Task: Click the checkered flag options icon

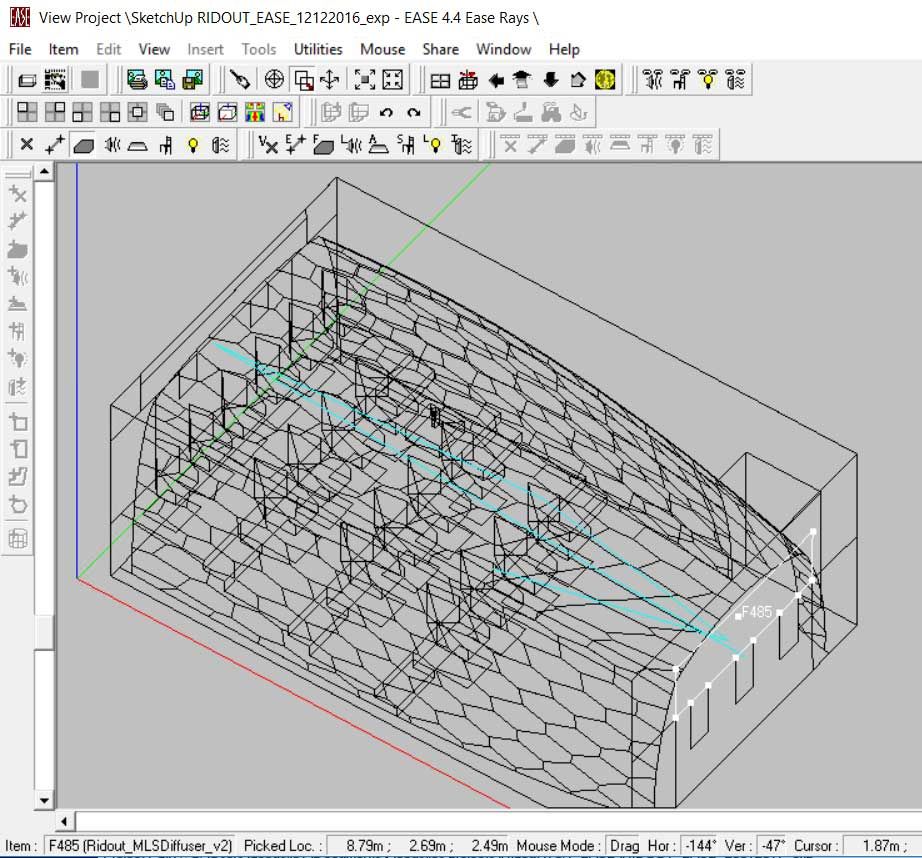Action: coord(55,79)
